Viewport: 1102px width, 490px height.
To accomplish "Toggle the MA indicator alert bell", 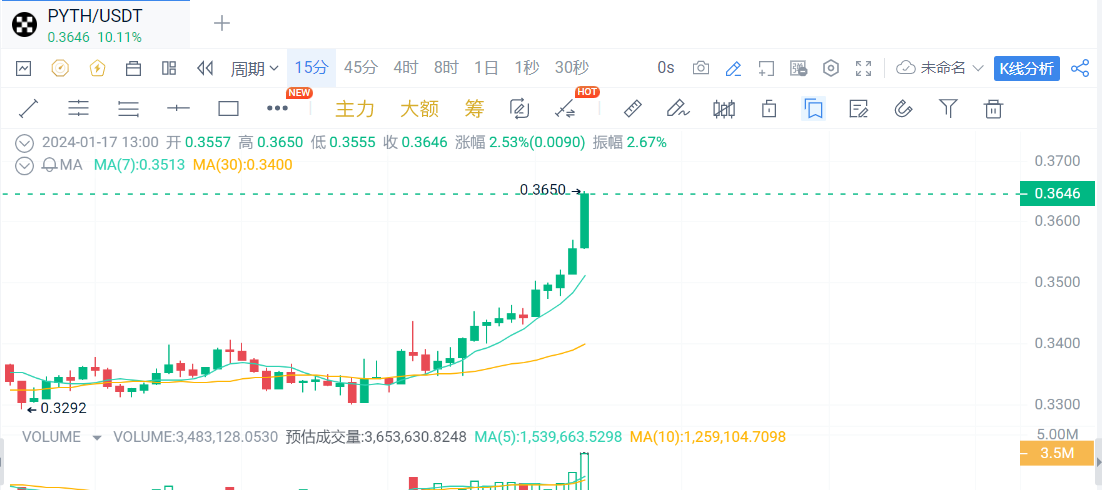I will [48, 164].
